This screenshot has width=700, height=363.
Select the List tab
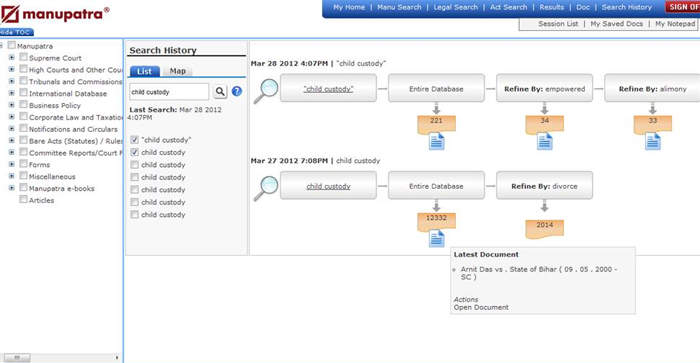pos(144,71)
